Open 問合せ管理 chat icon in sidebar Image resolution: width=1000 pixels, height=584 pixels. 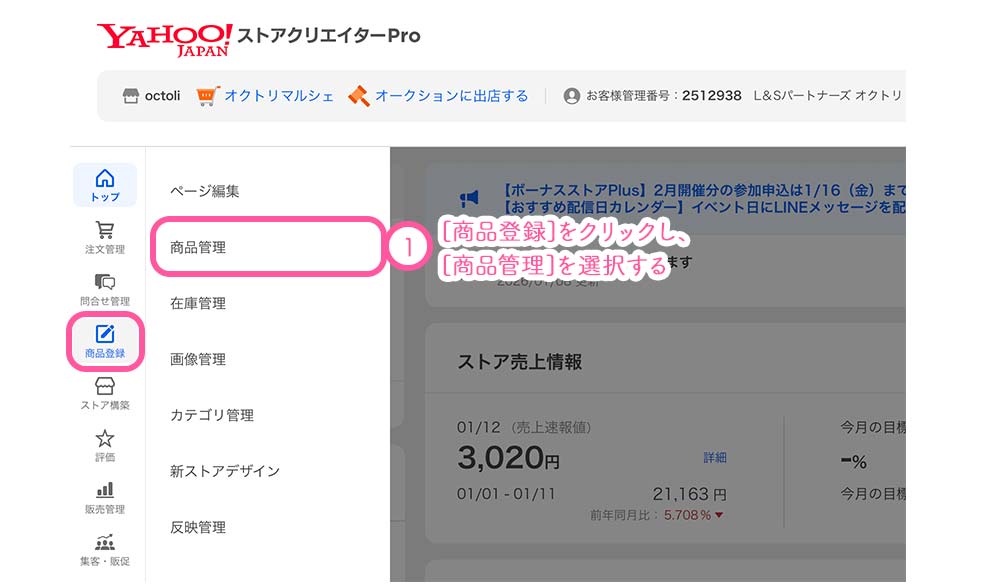pos(105,288)
